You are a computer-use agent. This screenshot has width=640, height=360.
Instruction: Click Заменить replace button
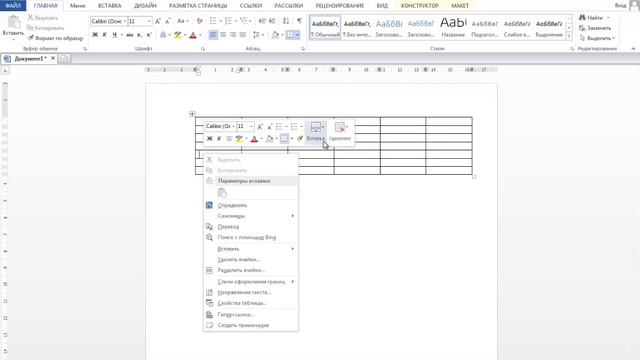tap(595, 28)
